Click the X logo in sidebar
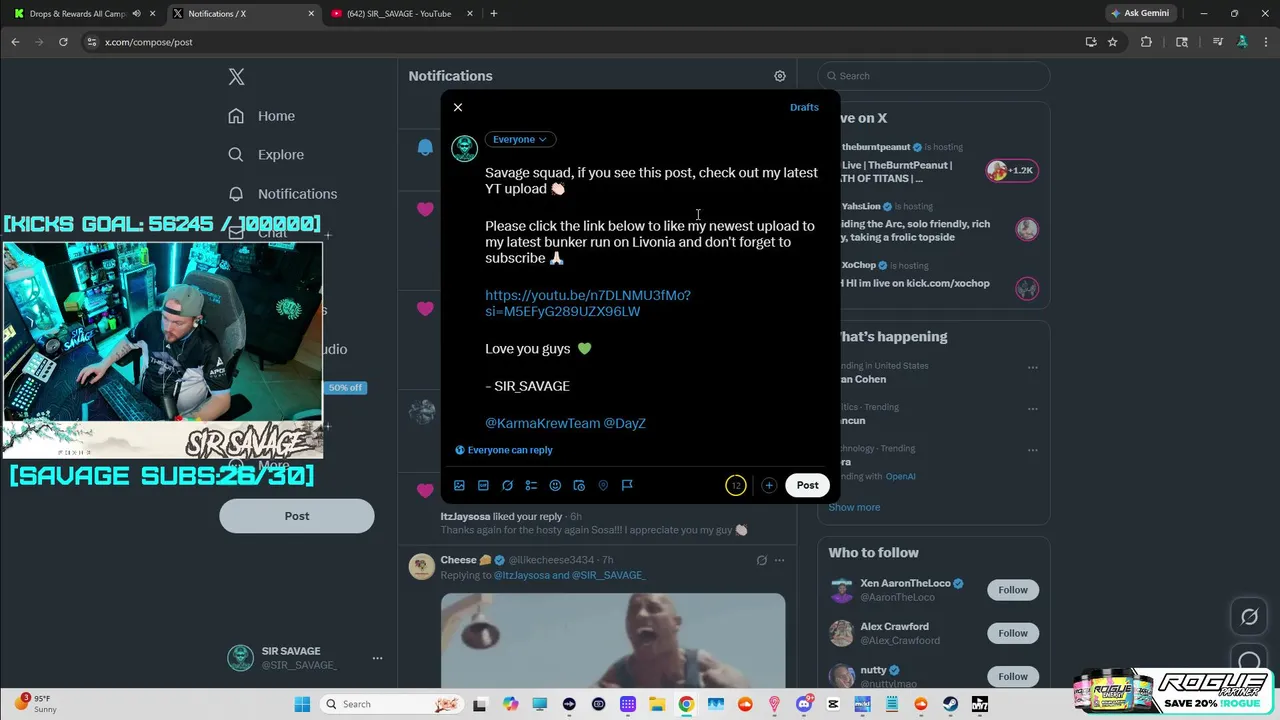The width and height of the screenshot is (1280, 720). pyautogui.click(x=236, y=77)
